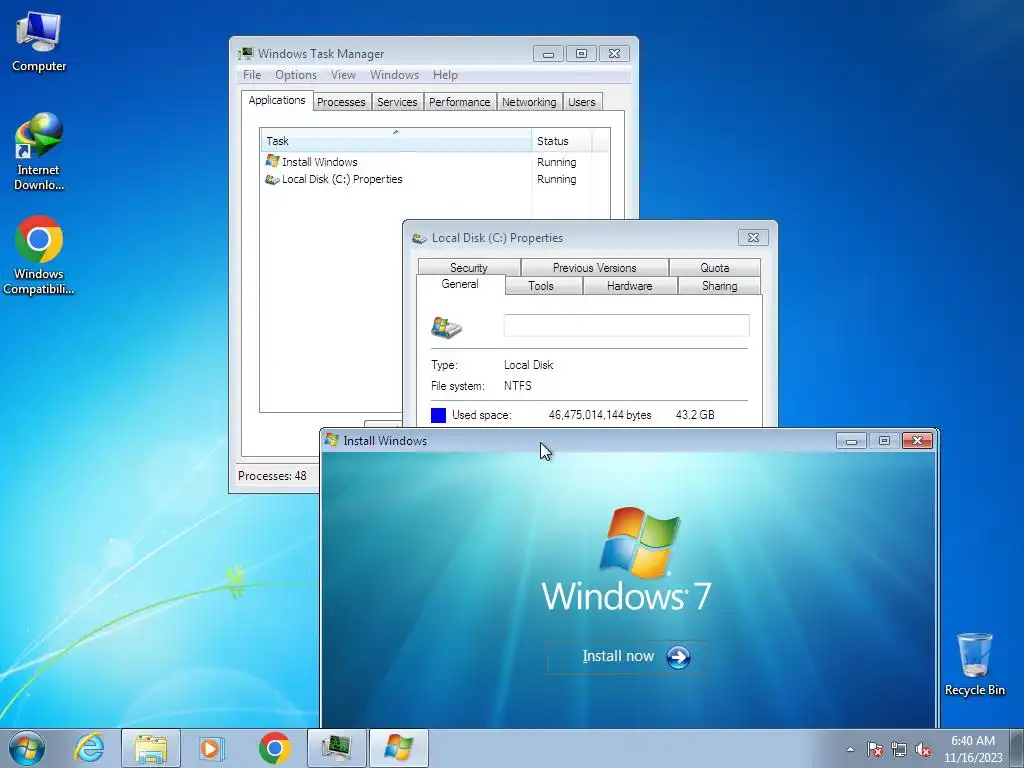Open the Help menu in Task Manager

coord(445,75)
